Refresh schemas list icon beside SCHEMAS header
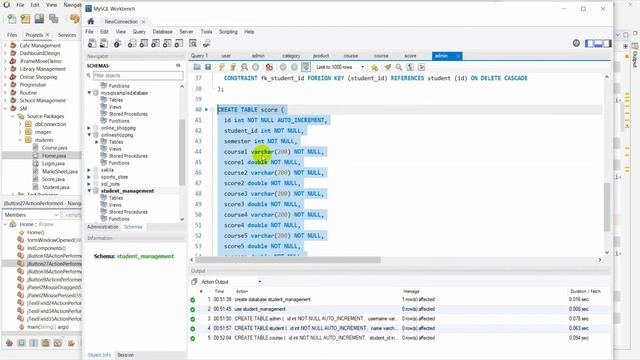 click(x=178, y=65)
